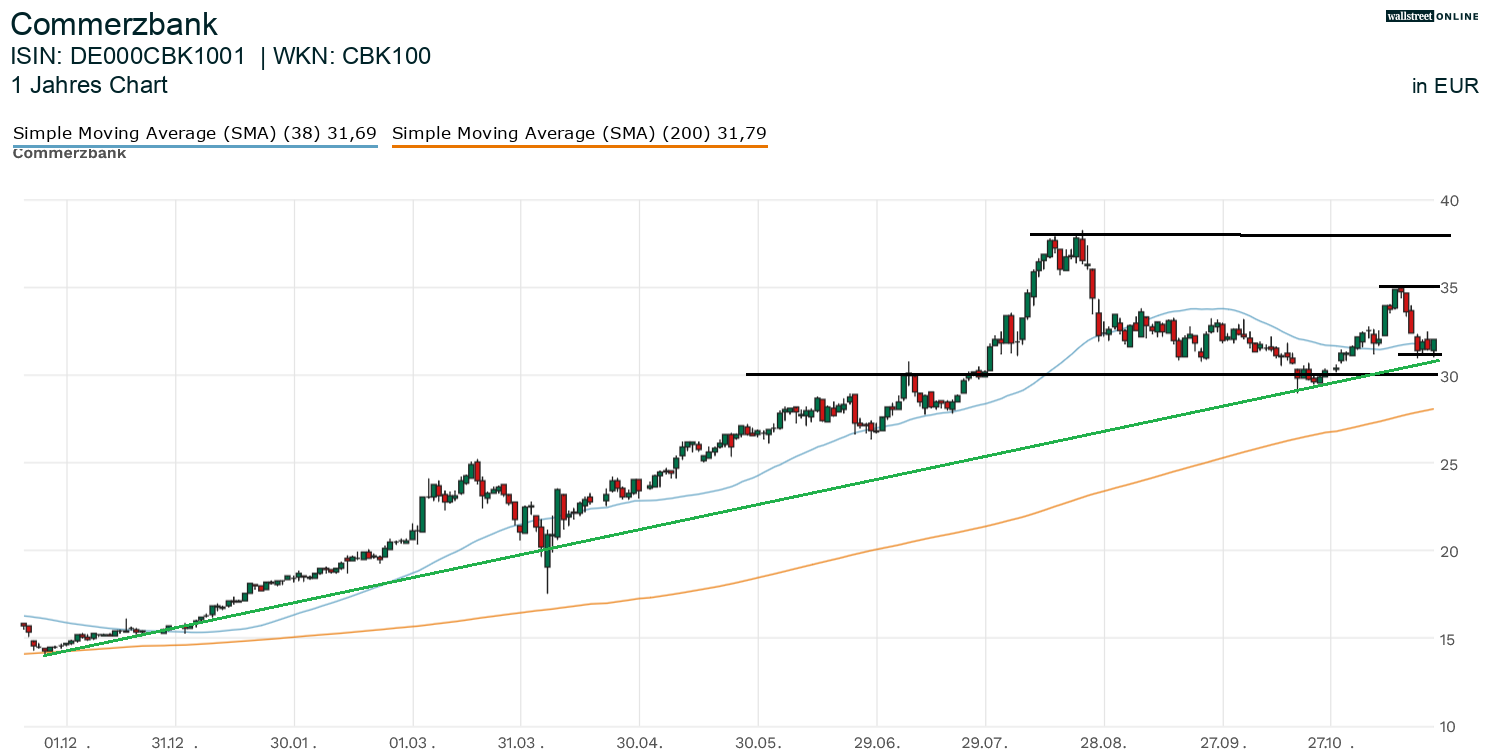The image size is (1490, 751).
Task: Click the date axis label 01.03.
Action: 412,743
